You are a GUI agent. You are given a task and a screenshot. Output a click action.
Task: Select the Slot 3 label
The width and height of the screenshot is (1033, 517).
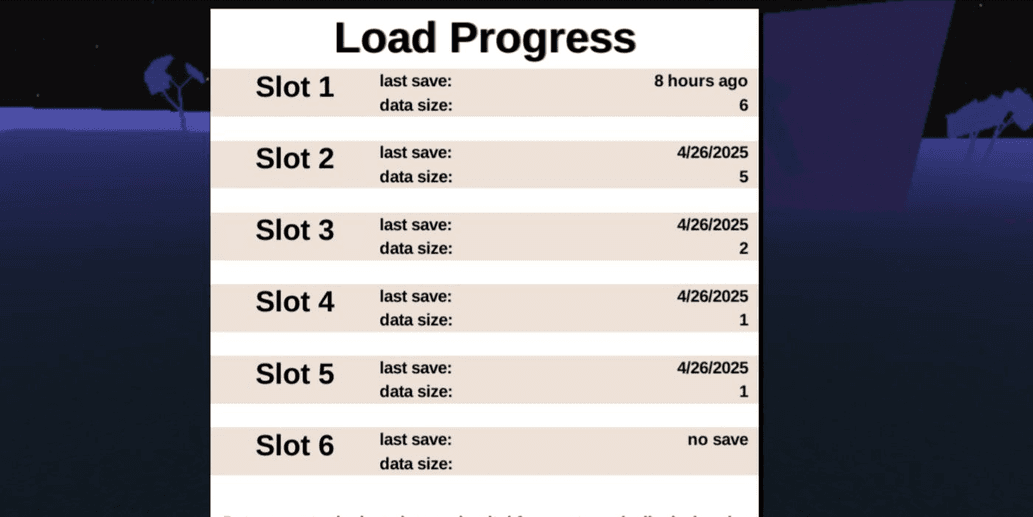(x=294, y=230)
